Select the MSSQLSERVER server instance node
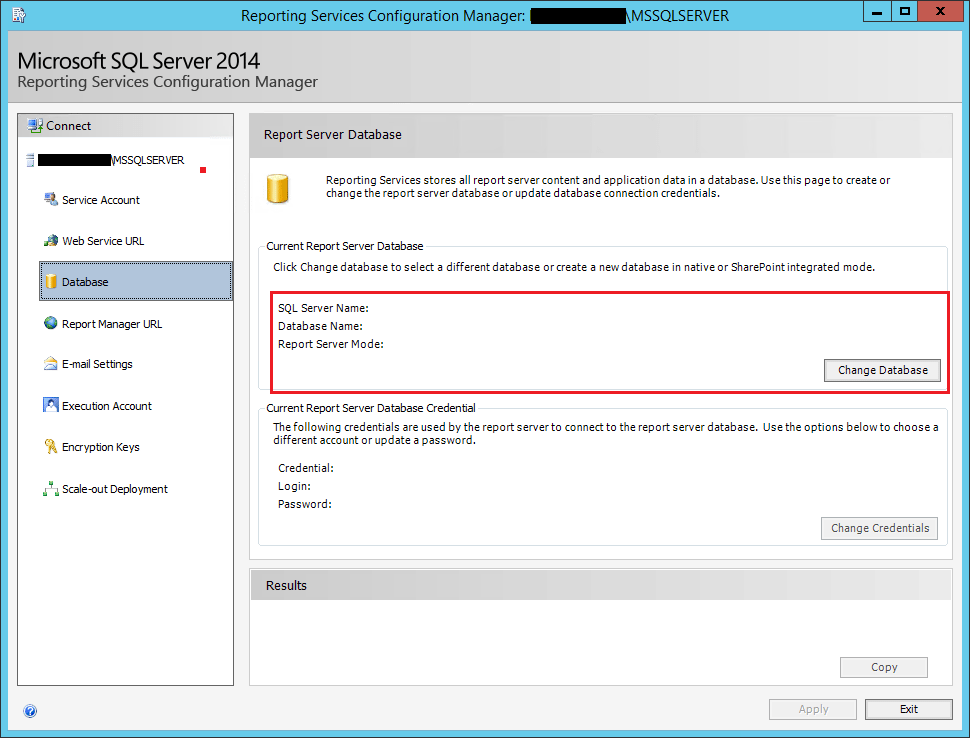Viewport: 970px width, 738px height. tap(148, 160)
